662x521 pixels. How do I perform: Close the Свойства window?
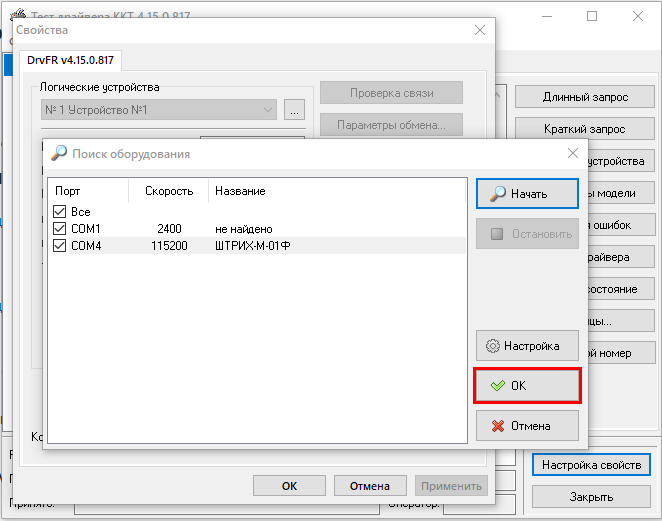pyautogui.click(x=479, y=30)
